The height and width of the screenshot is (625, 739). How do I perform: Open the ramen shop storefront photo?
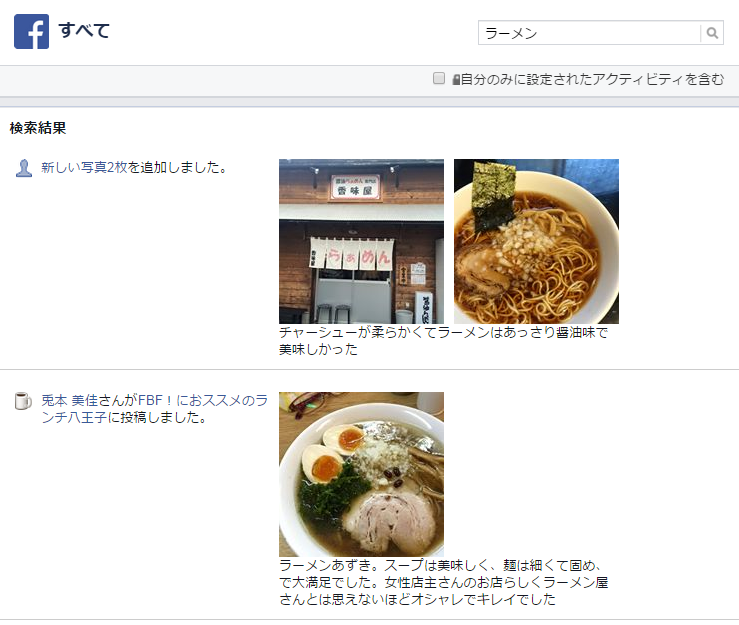[361, 241]
